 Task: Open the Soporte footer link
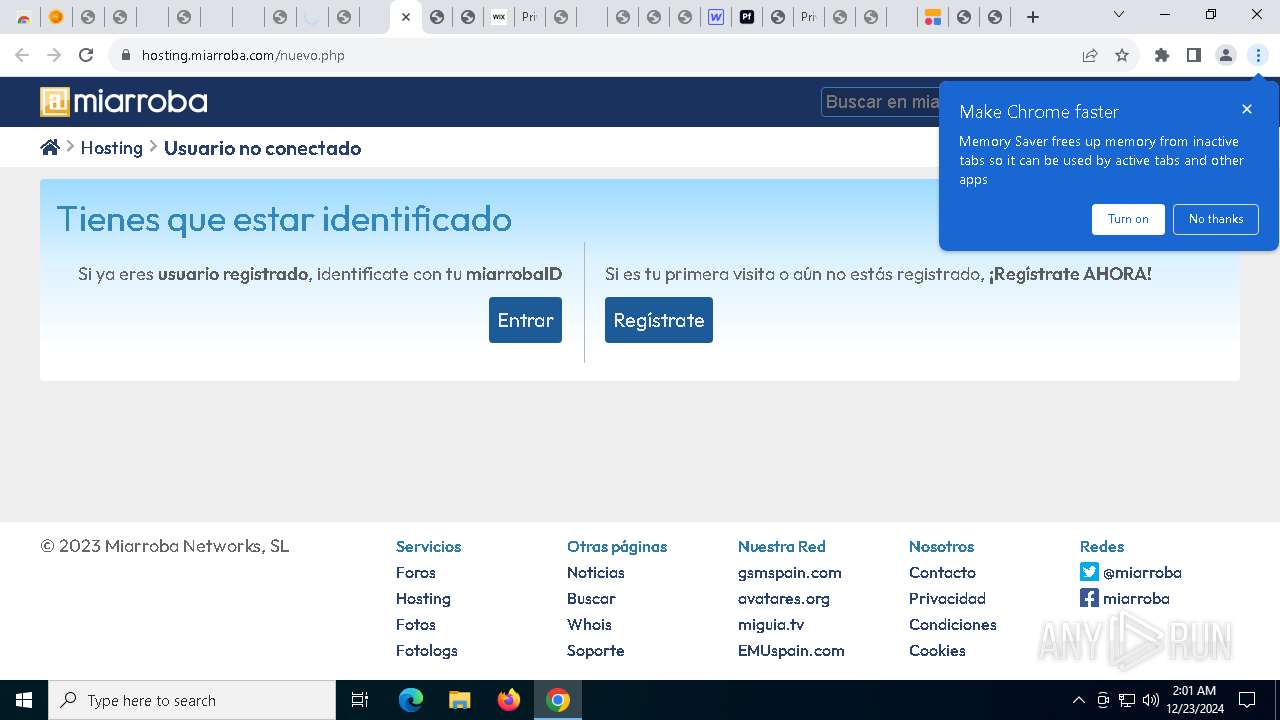pyautogui.click(x=596, y=650)
